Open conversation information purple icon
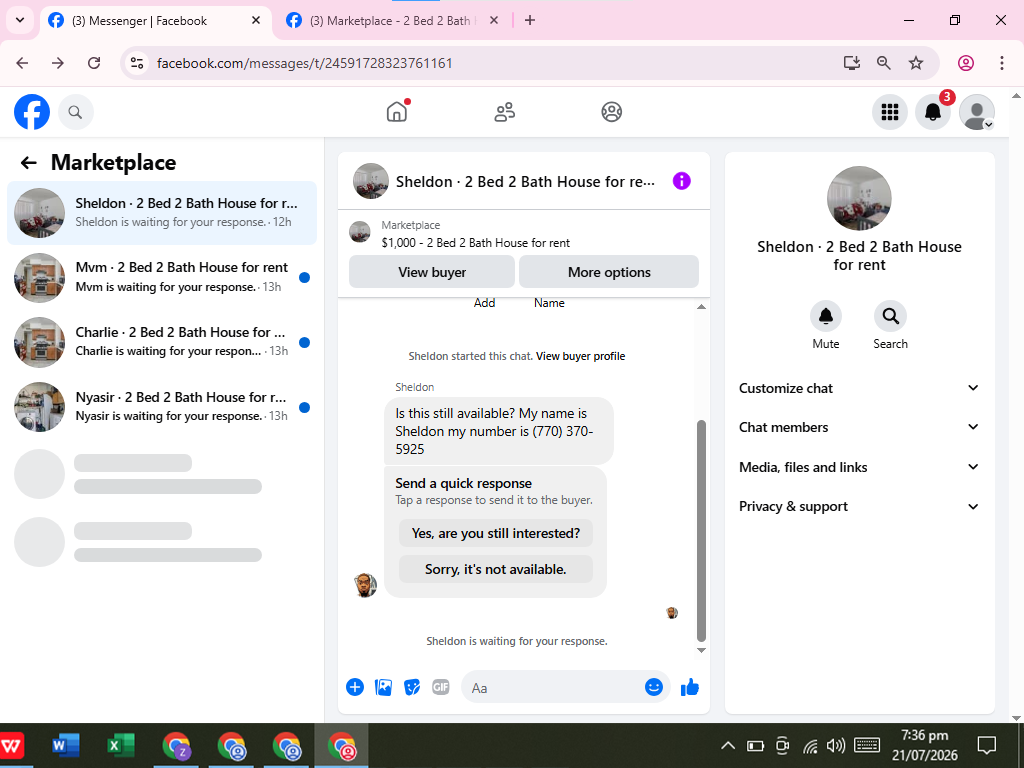 pos(681,181)
